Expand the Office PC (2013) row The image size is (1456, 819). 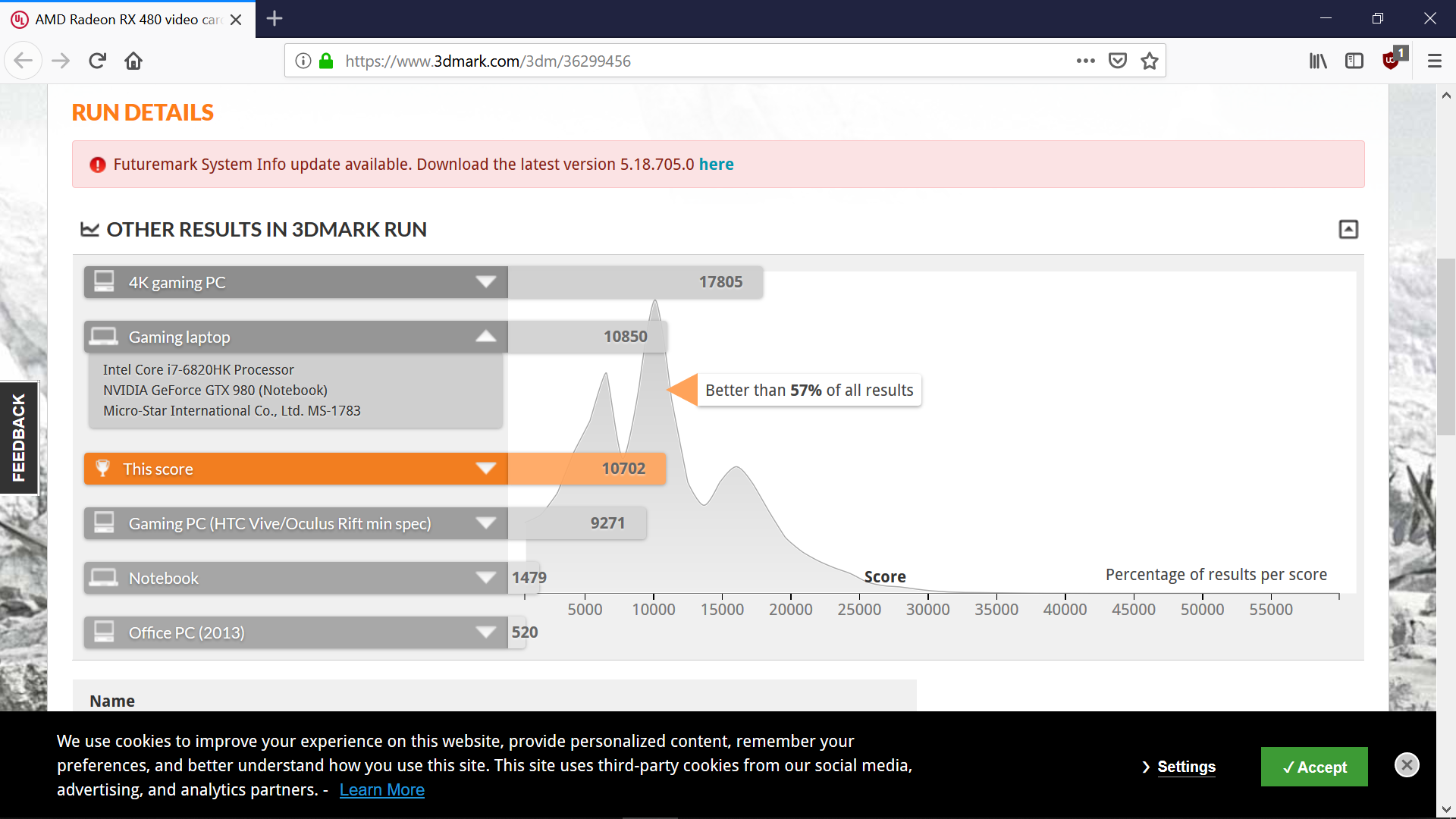485,632
